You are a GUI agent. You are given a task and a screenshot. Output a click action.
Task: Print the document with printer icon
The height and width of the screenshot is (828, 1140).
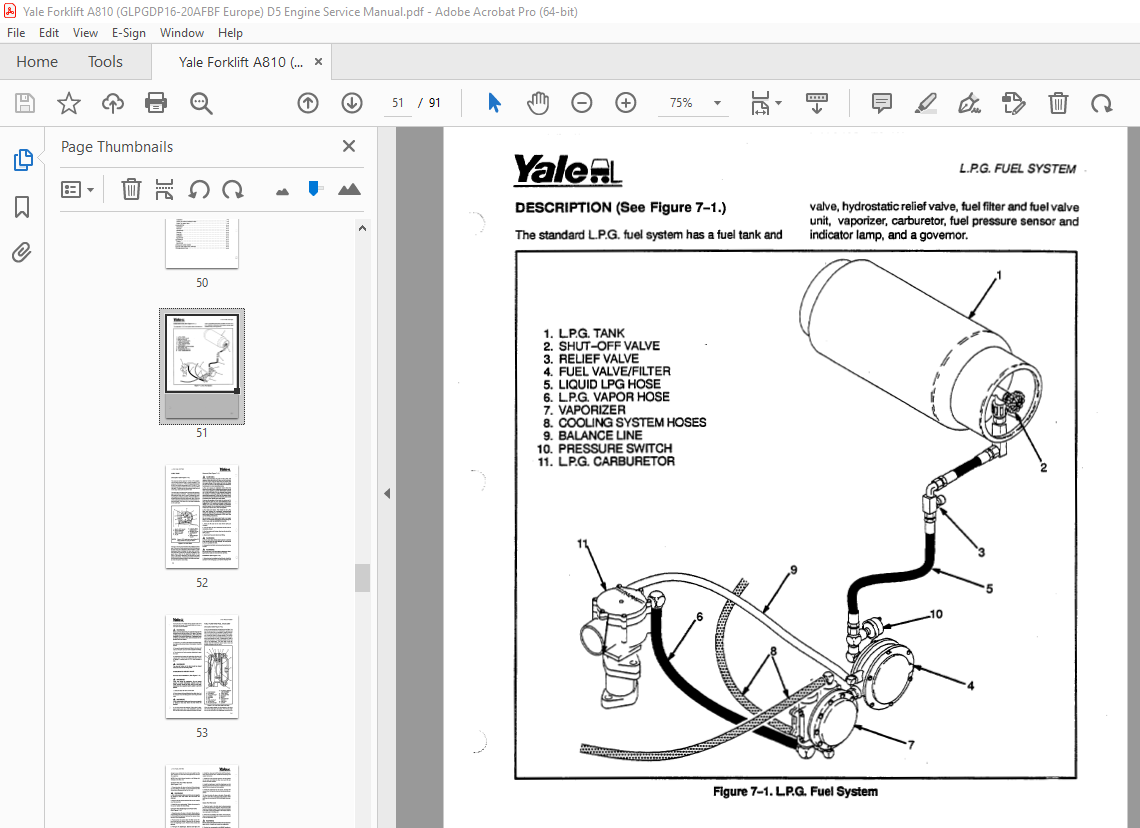pos(156,103)
